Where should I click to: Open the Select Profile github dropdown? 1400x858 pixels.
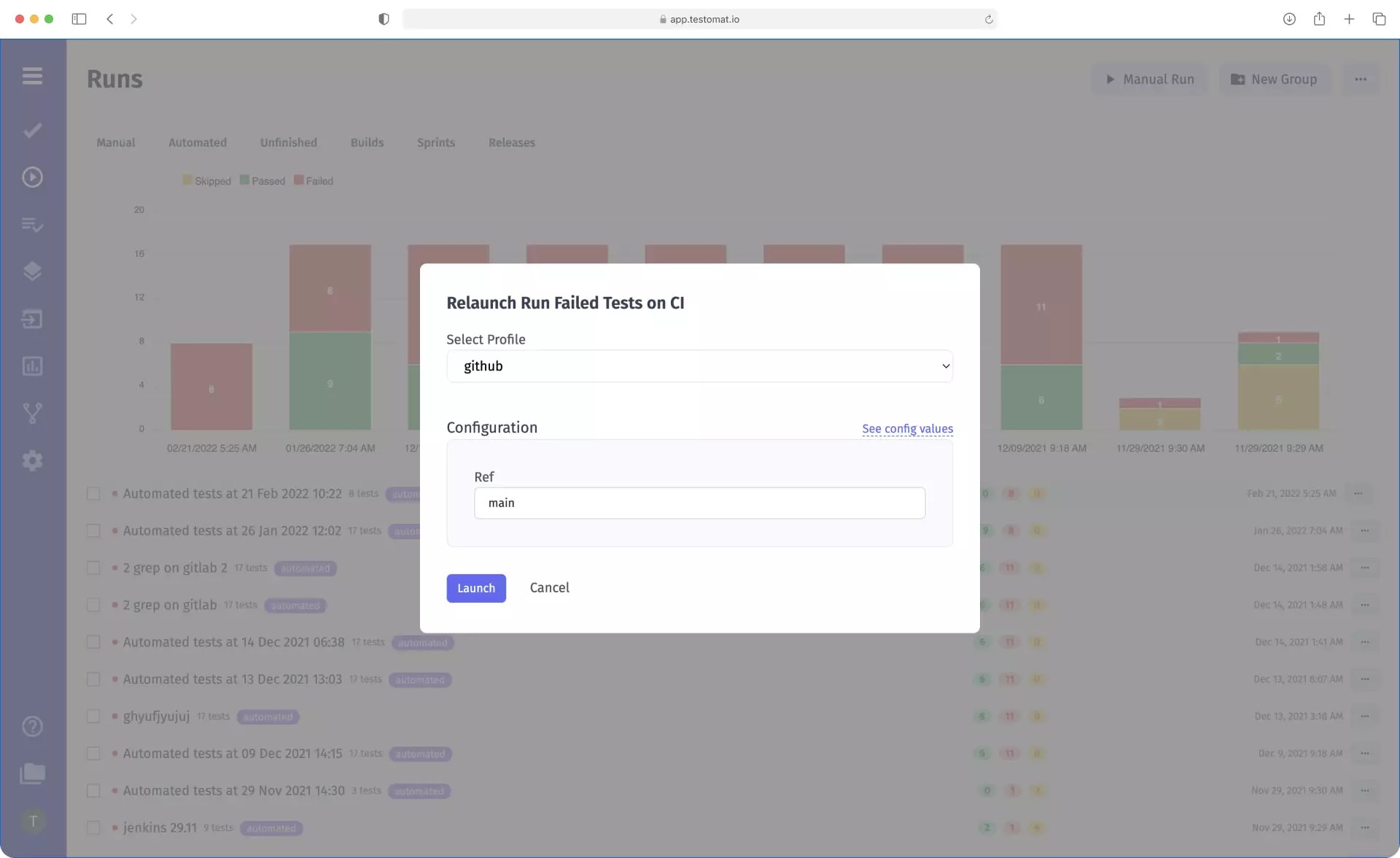699,366
